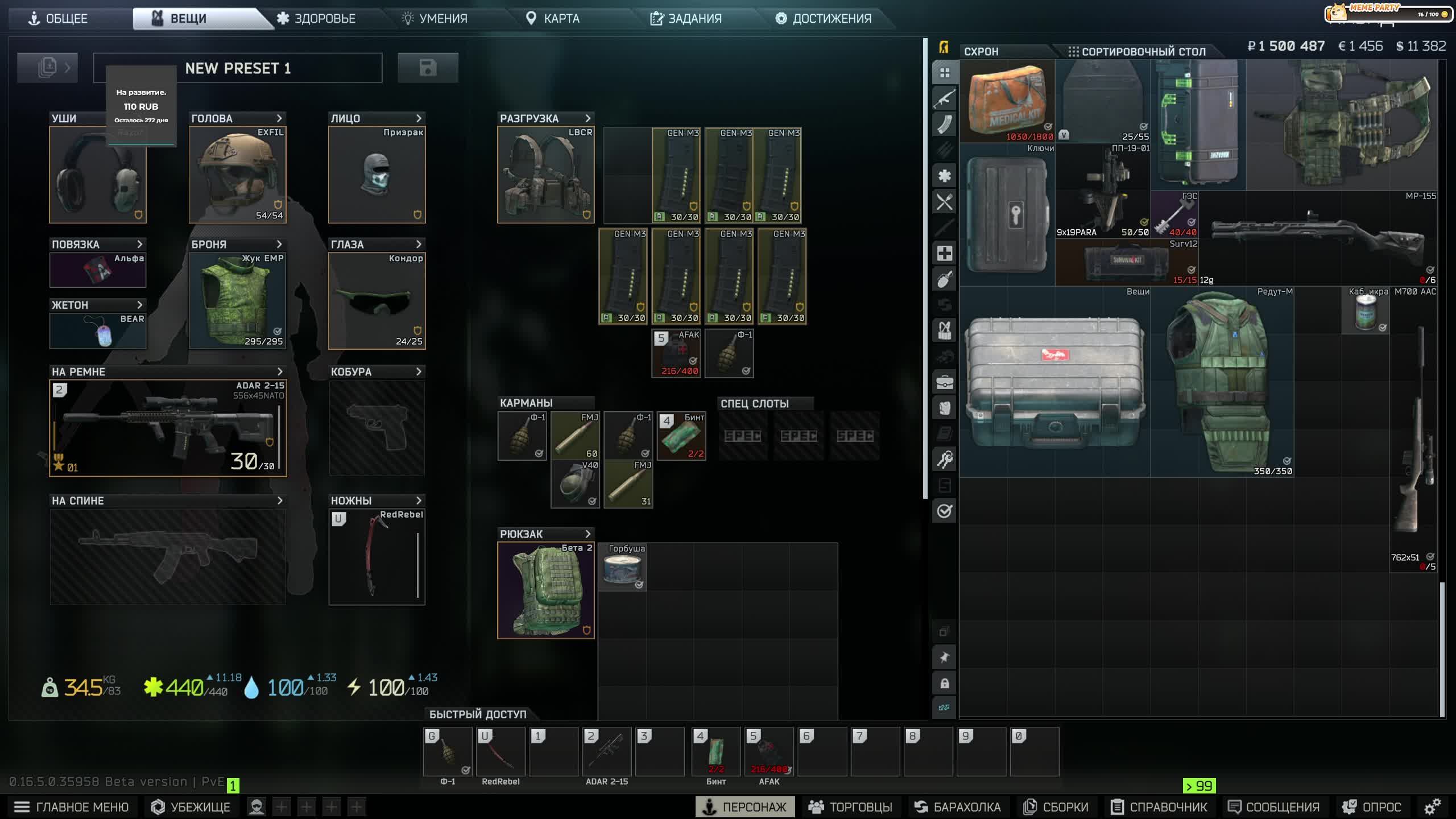Filter stash by weapons rifle icon
Screen dimensions: 1456x819
click(x=944, y=98)
